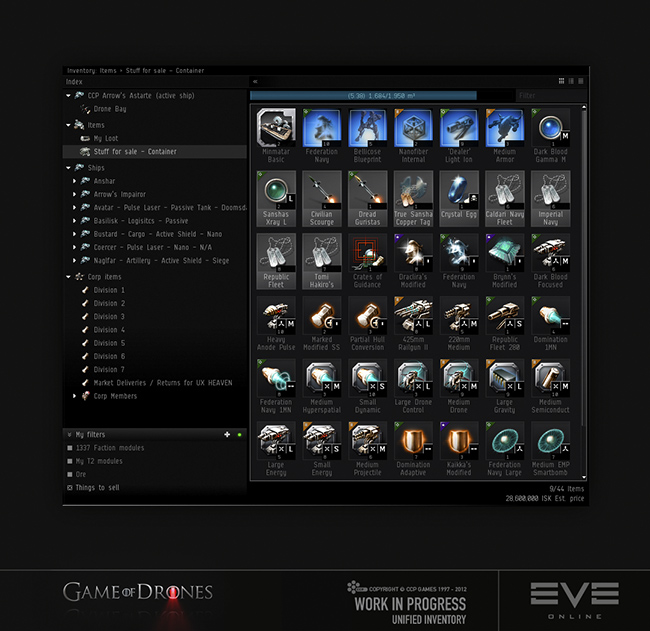Image resolution: width=650 pixels, height=631 pixels.
Task: Select Kaikka's Modified hardener icon
Action: tap(459, 441)
